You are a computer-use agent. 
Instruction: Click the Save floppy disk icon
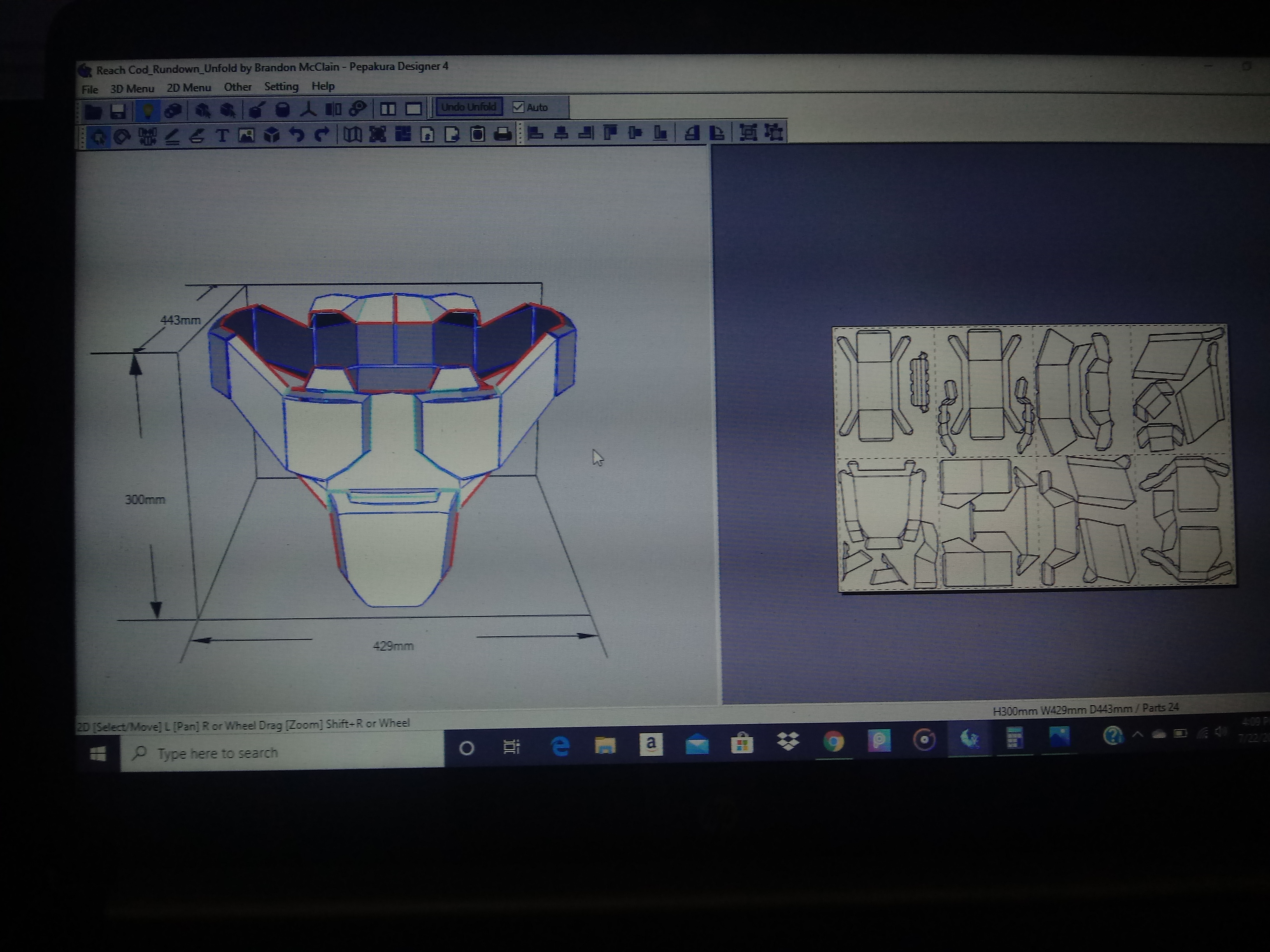point(118,111)
